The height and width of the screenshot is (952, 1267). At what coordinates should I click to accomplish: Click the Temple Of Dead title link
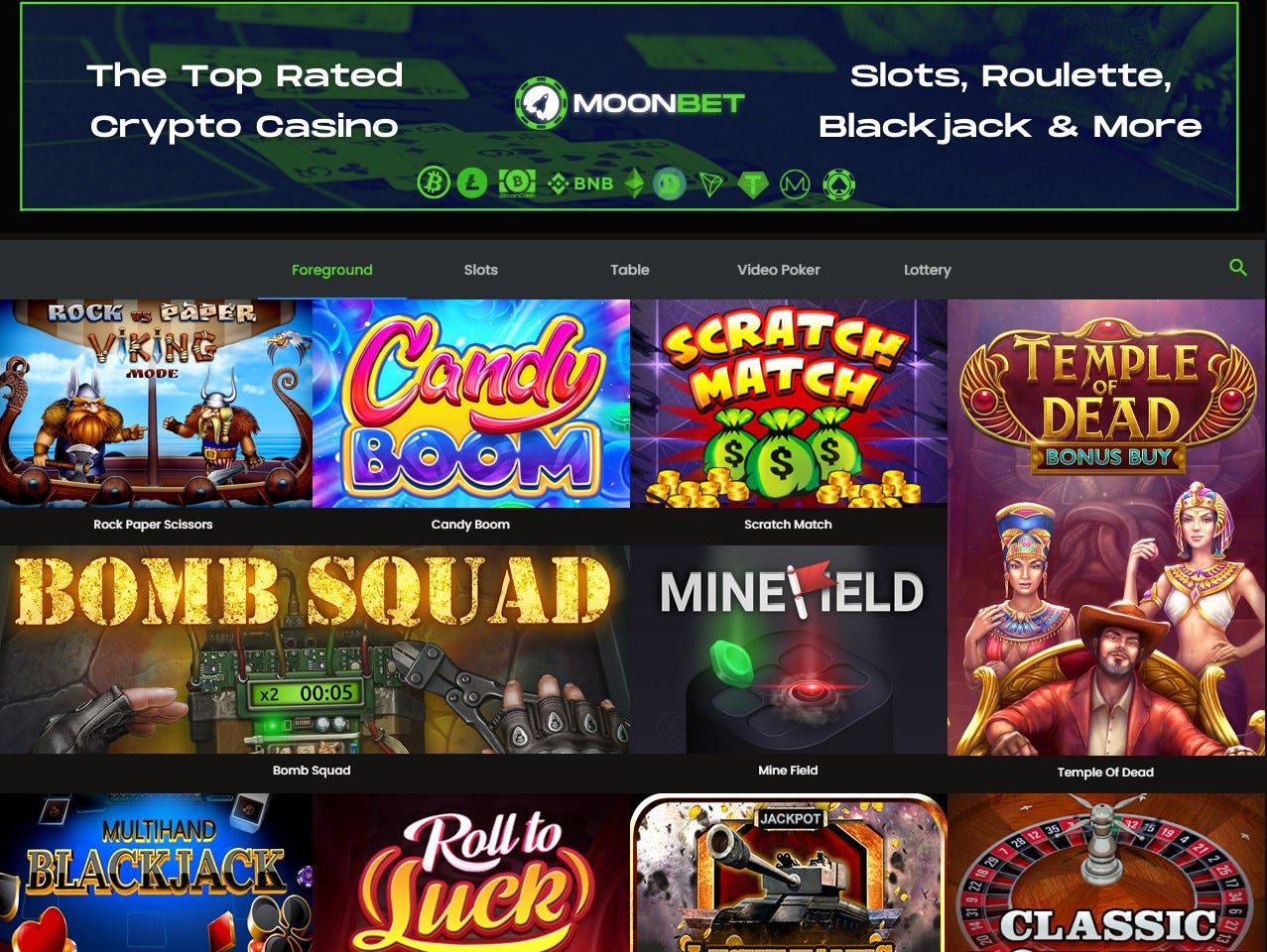tap(1105, 772)
